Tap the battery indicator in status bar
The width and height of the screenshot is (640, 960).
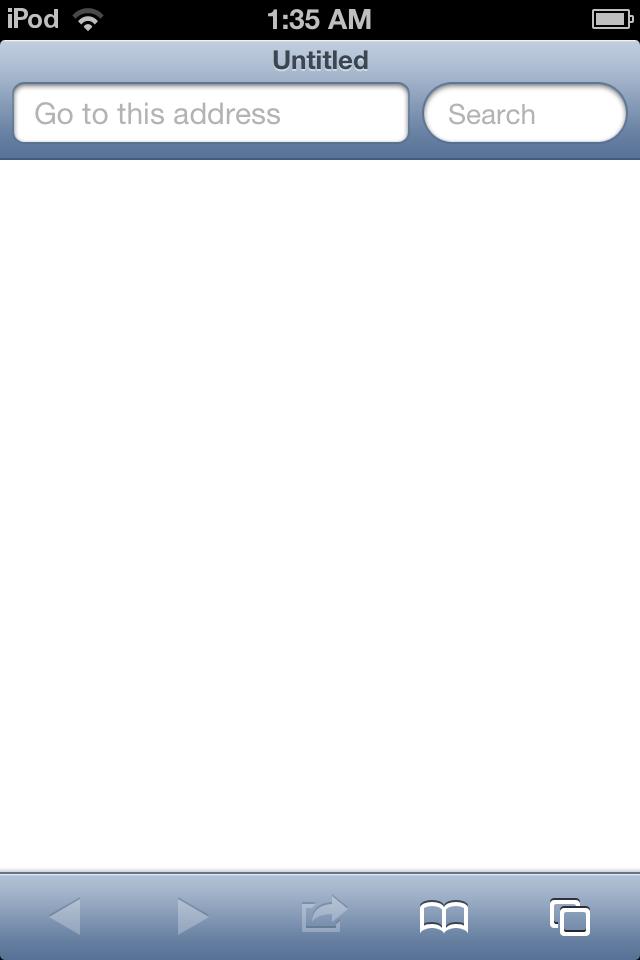pos(612,20)
